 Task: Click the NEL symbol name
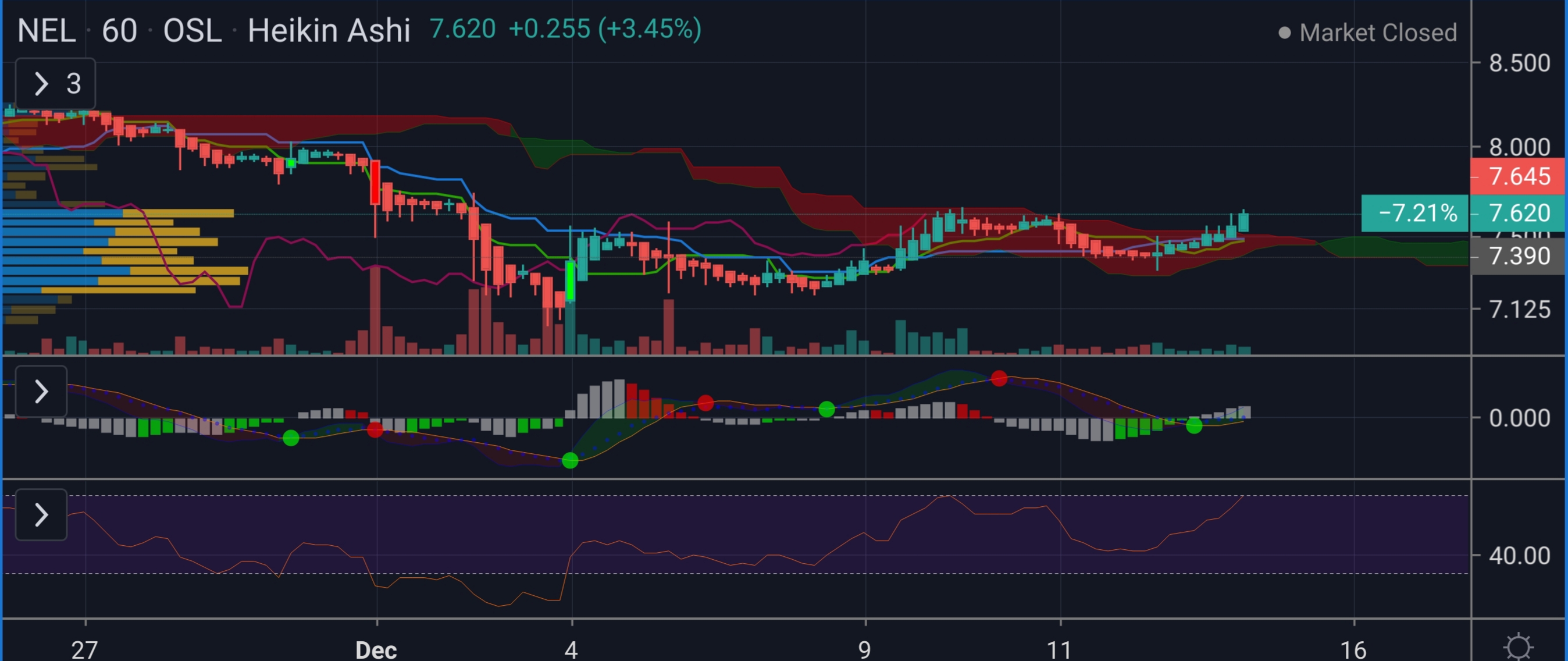coord(47,30)
